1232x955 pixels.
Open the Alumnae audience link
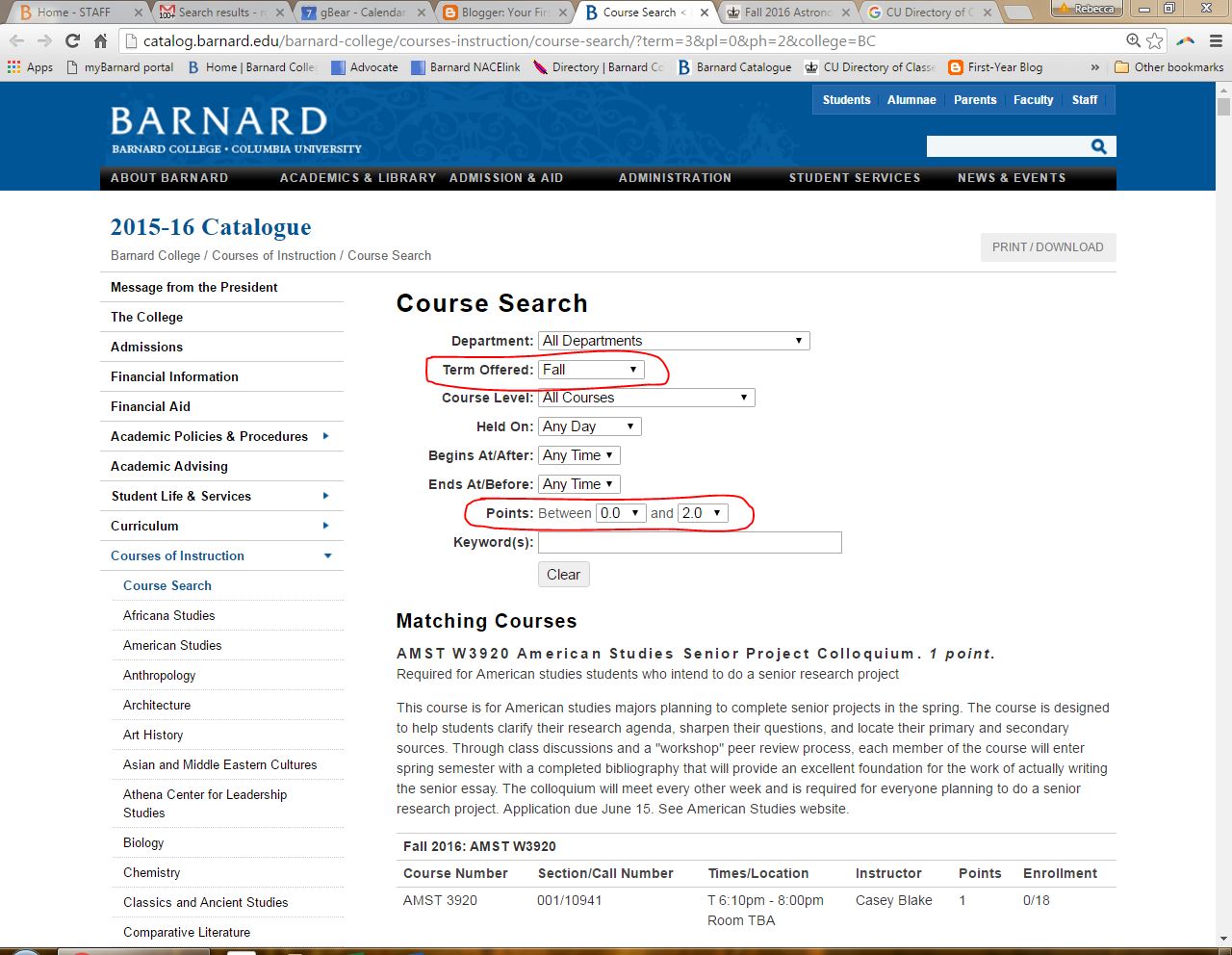point(911,100)
